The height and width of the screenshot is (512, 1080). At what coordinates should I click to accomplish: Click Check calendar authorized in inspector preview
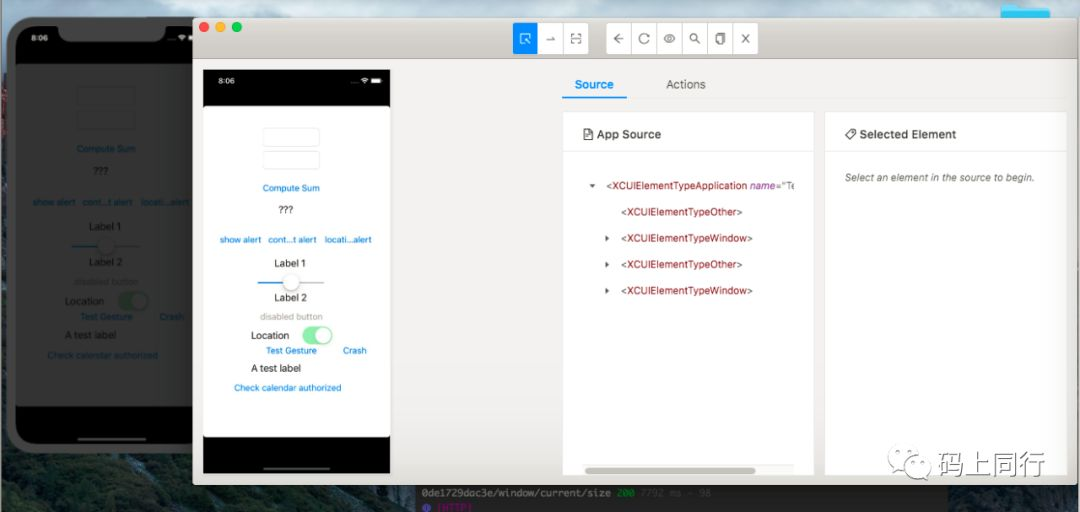(287, 388)
